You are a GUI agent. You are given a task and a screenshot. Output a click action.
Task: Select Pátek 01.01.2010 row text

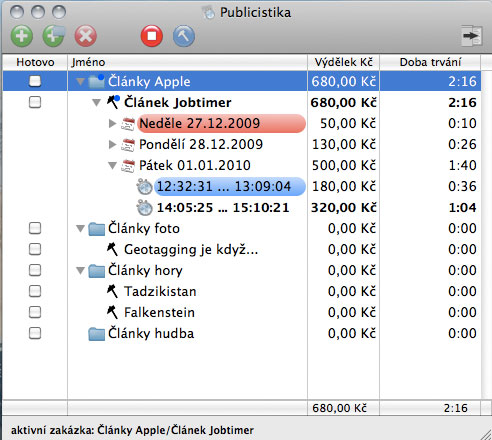(195, 165)
